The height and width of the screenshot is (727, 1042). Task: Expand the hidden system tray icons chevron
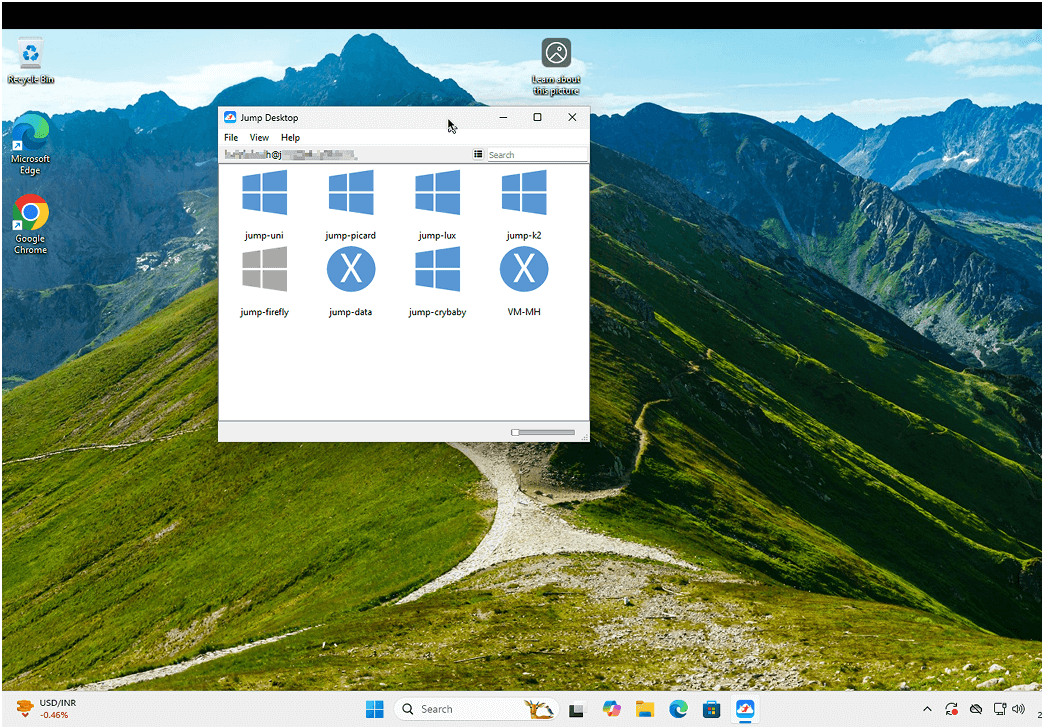pyautogui.click(x=927, y=710)
